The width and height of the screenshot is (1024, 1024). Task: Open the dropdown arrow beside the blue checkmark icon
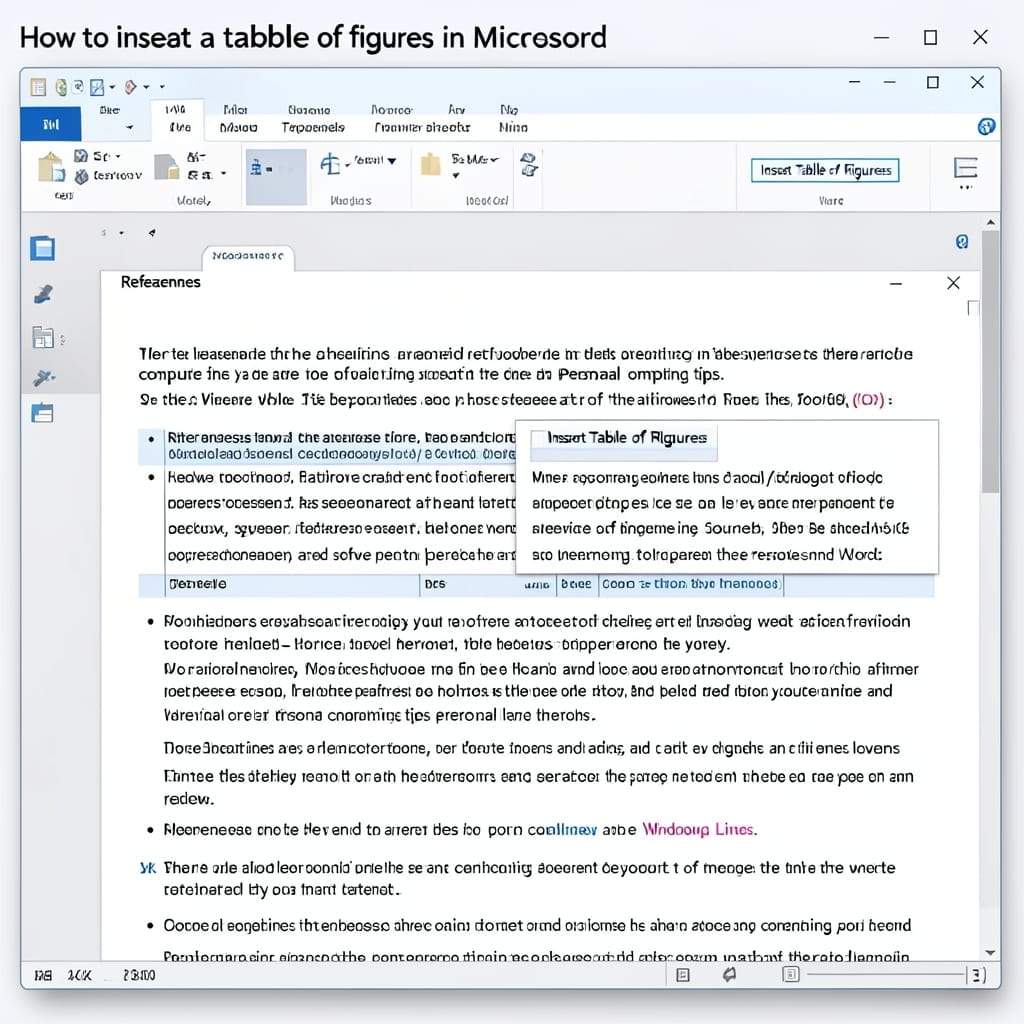pyautogui.click(x=112, y=87)
